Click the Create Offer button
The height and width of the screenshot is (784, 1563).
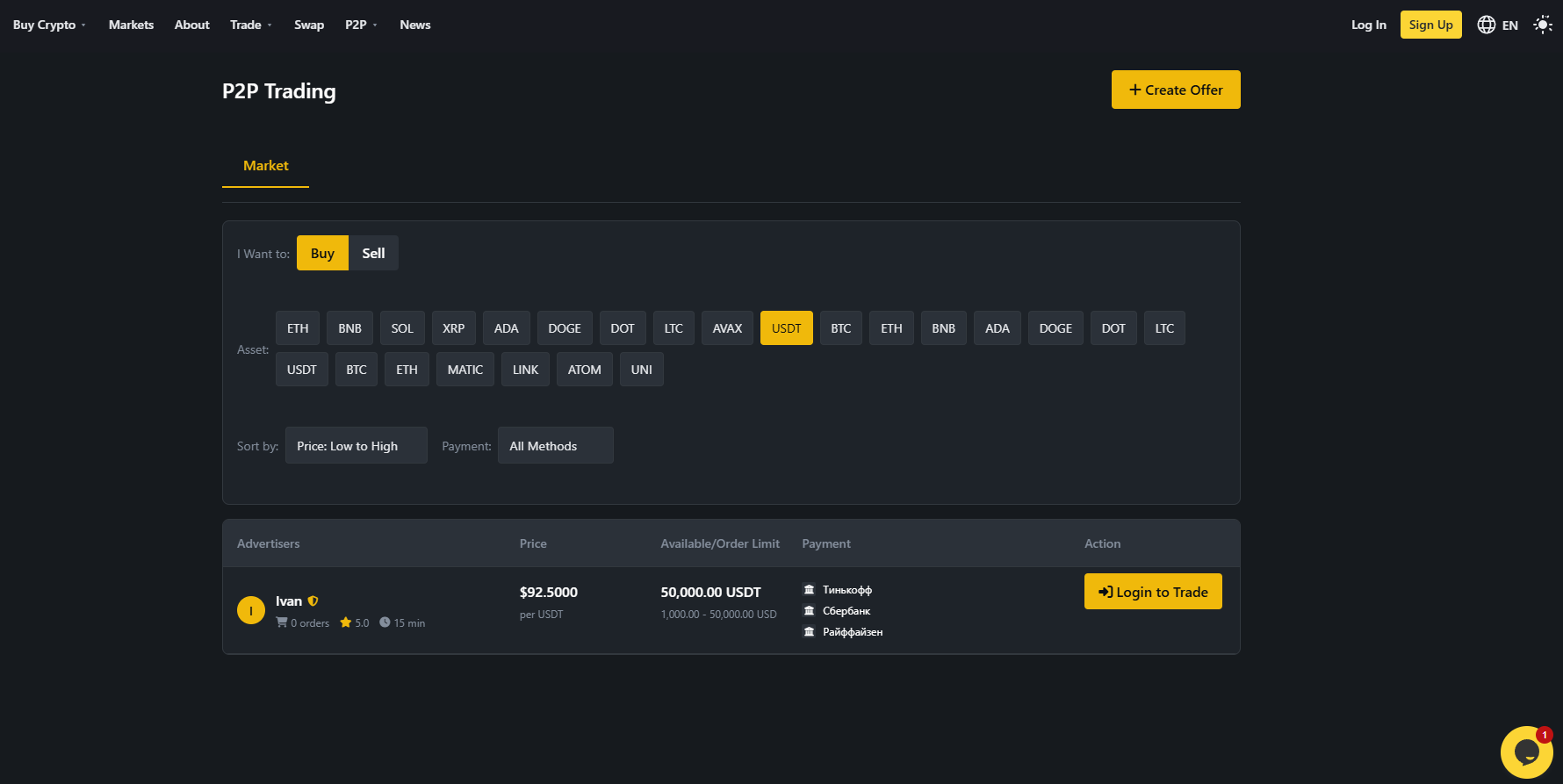(1175, 90)
